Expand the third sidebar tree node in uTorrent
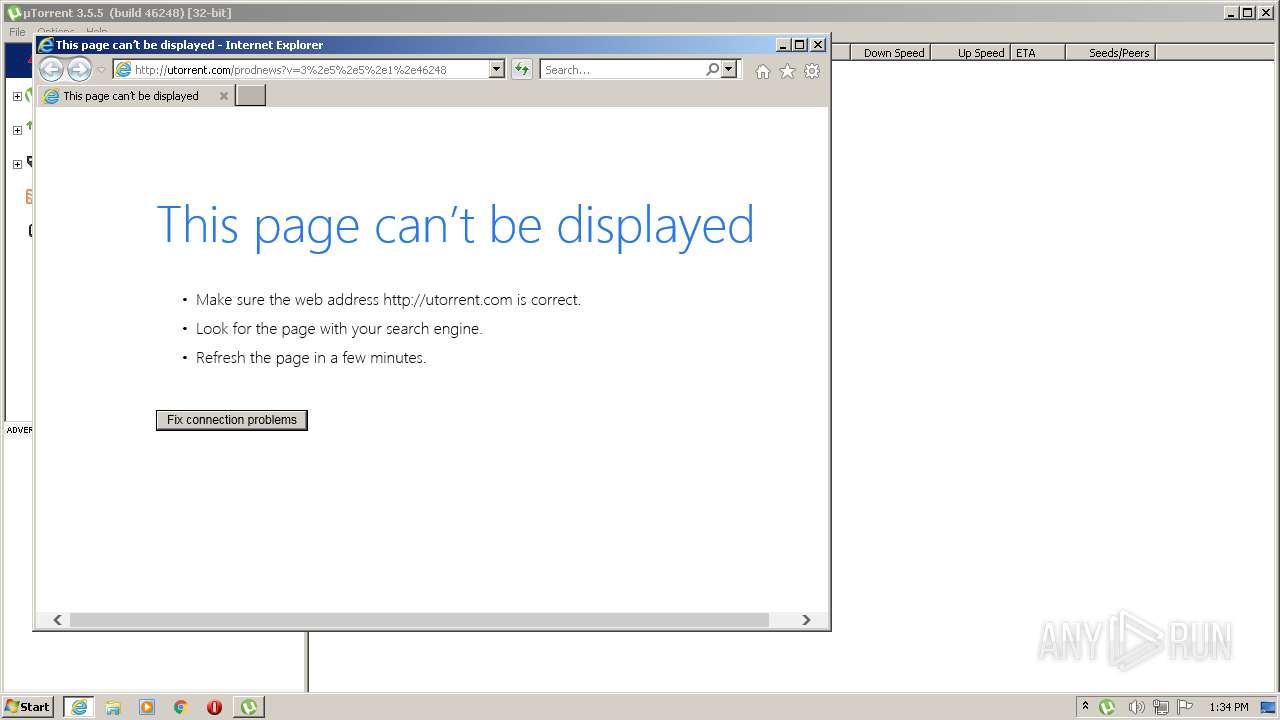Viewport: 1280px width, 720px height. click(17, 164)
